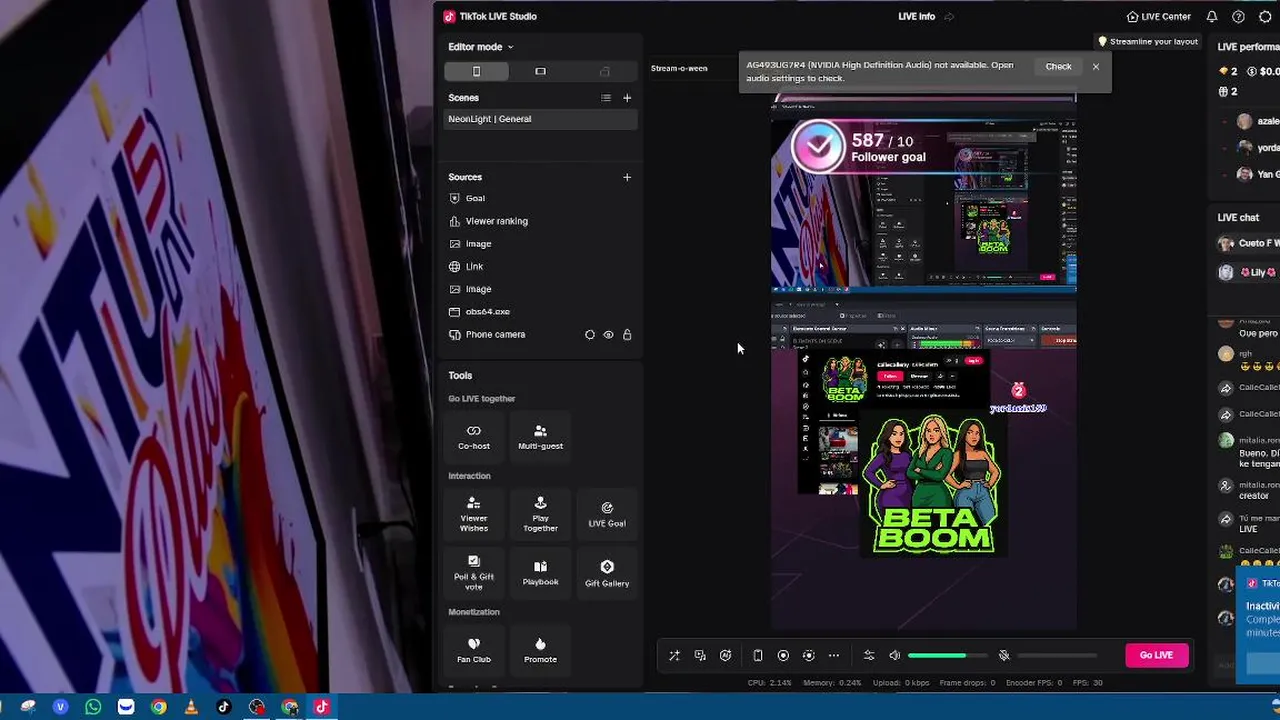This screenshot has height=720, width=1280.
Task: Open the LIVE Goal tool
Action: pos(607,514)
